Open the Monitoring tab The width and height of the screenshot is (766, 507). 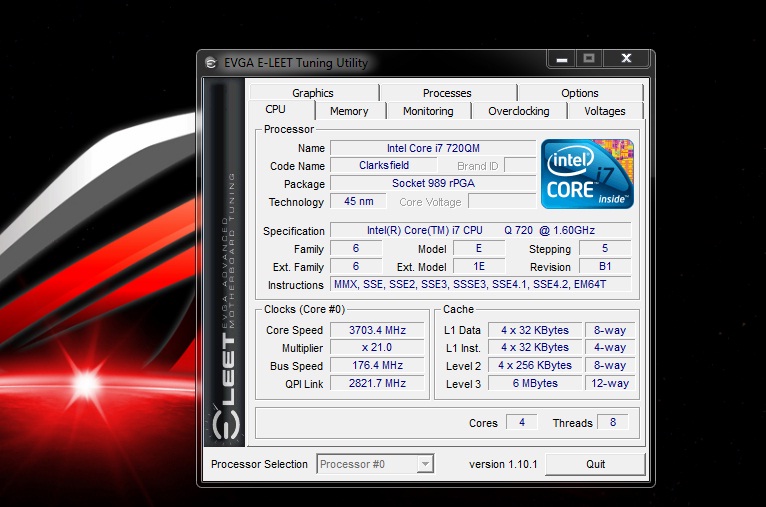(428, 111)
